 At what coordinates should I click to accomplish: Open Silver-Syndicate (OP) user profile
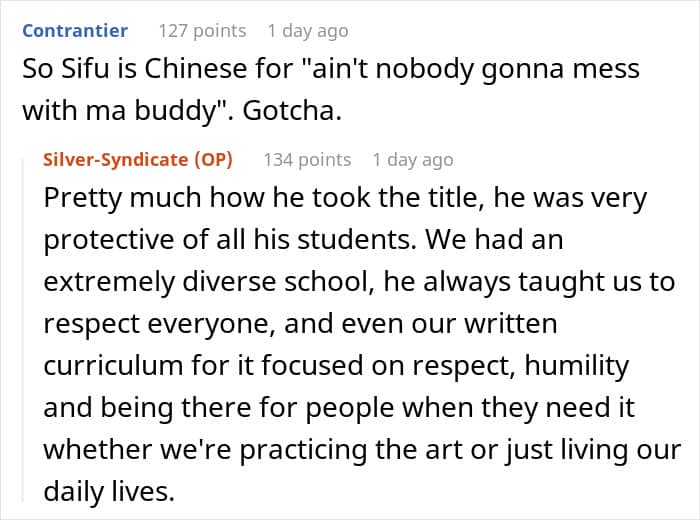pyautogui.click(x=138, y=160)
